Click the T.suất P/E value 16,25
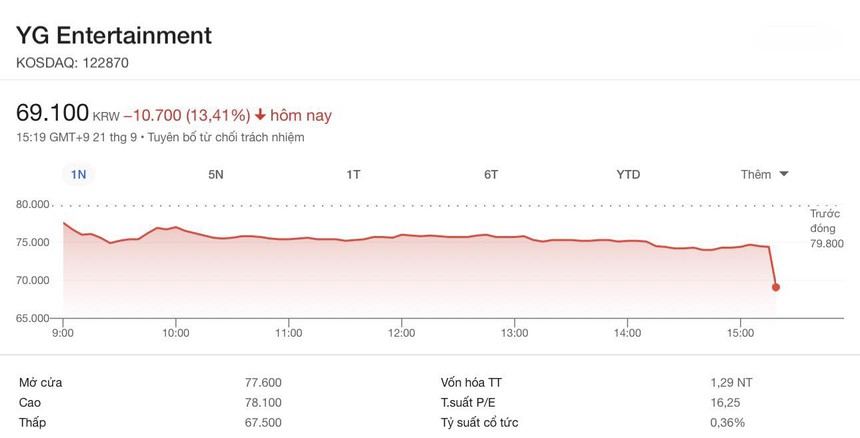860x438 pixels. 727,402
